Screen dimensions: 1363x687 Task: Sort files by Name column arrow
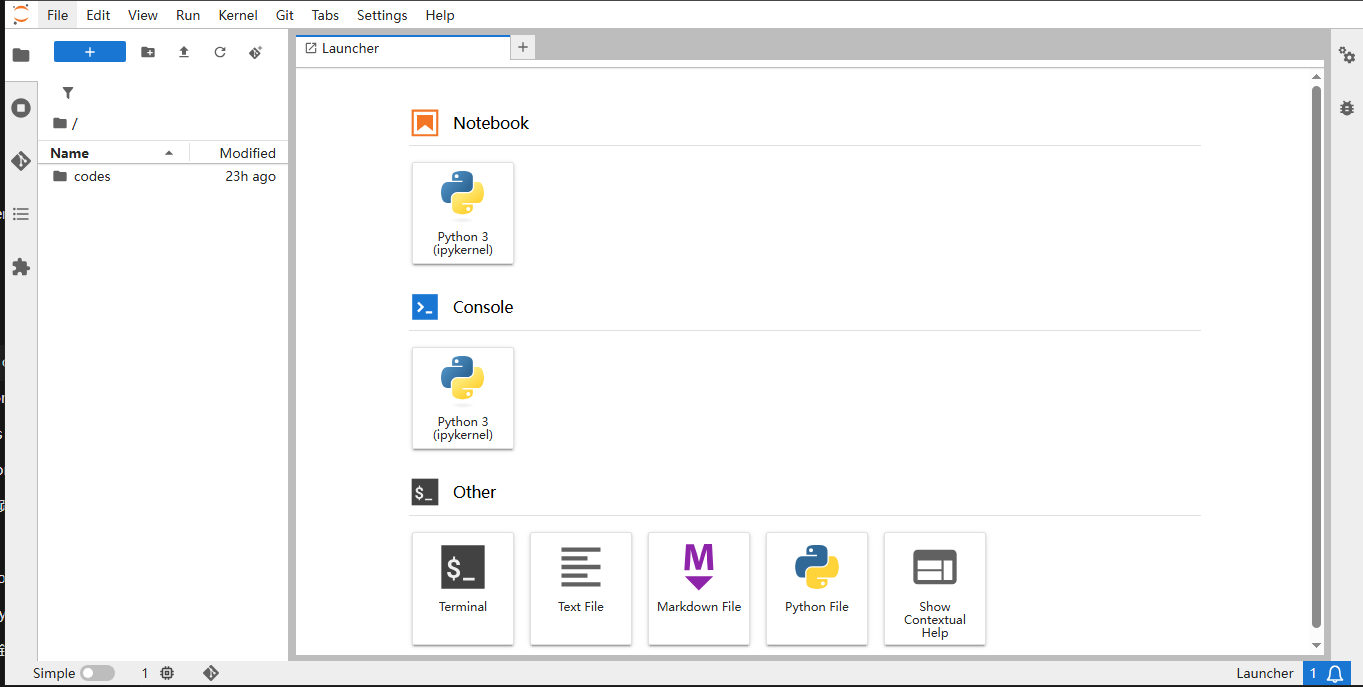[x=169, y=153]
